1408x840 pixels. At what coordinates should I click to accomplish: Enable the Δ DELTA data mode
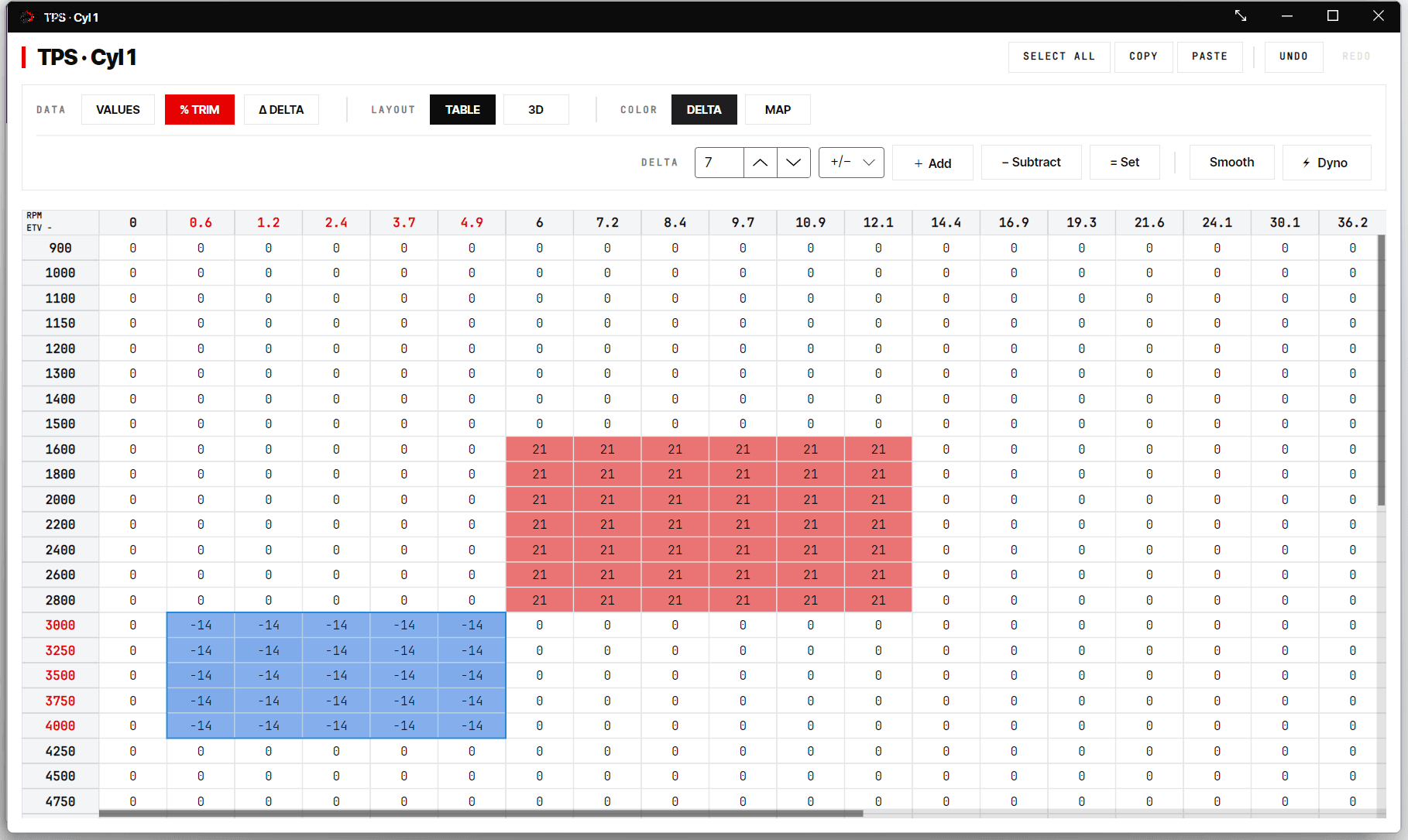281,110
